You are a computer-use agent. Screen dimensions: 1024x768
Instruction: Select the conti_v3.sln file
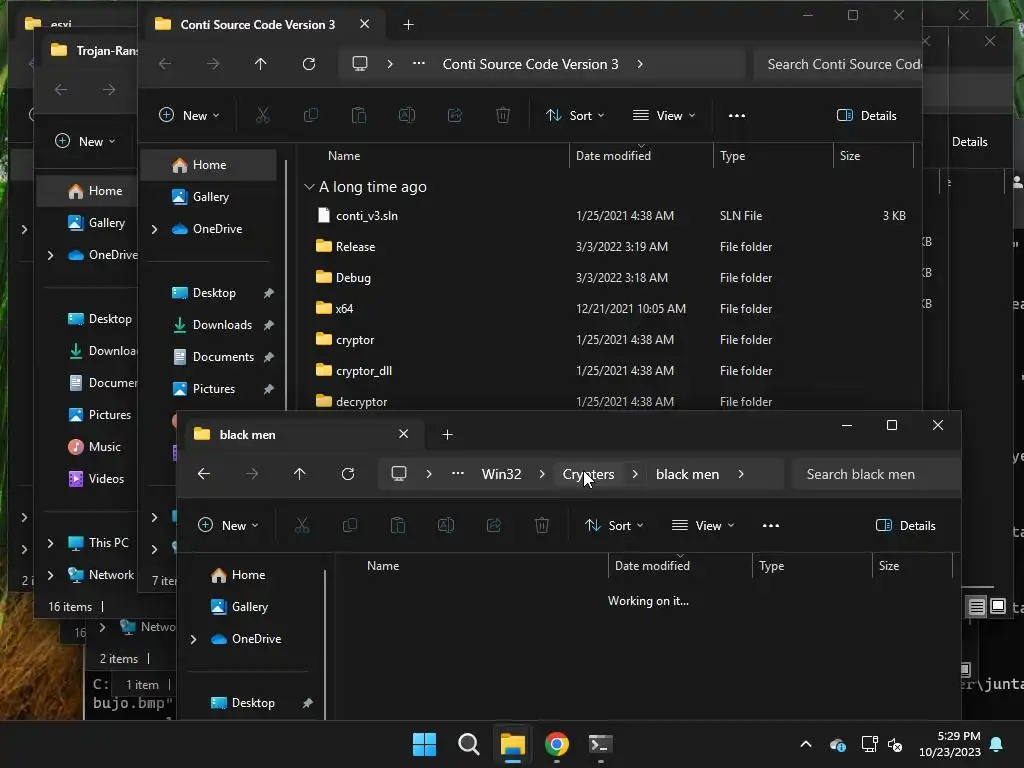(366, 216)
